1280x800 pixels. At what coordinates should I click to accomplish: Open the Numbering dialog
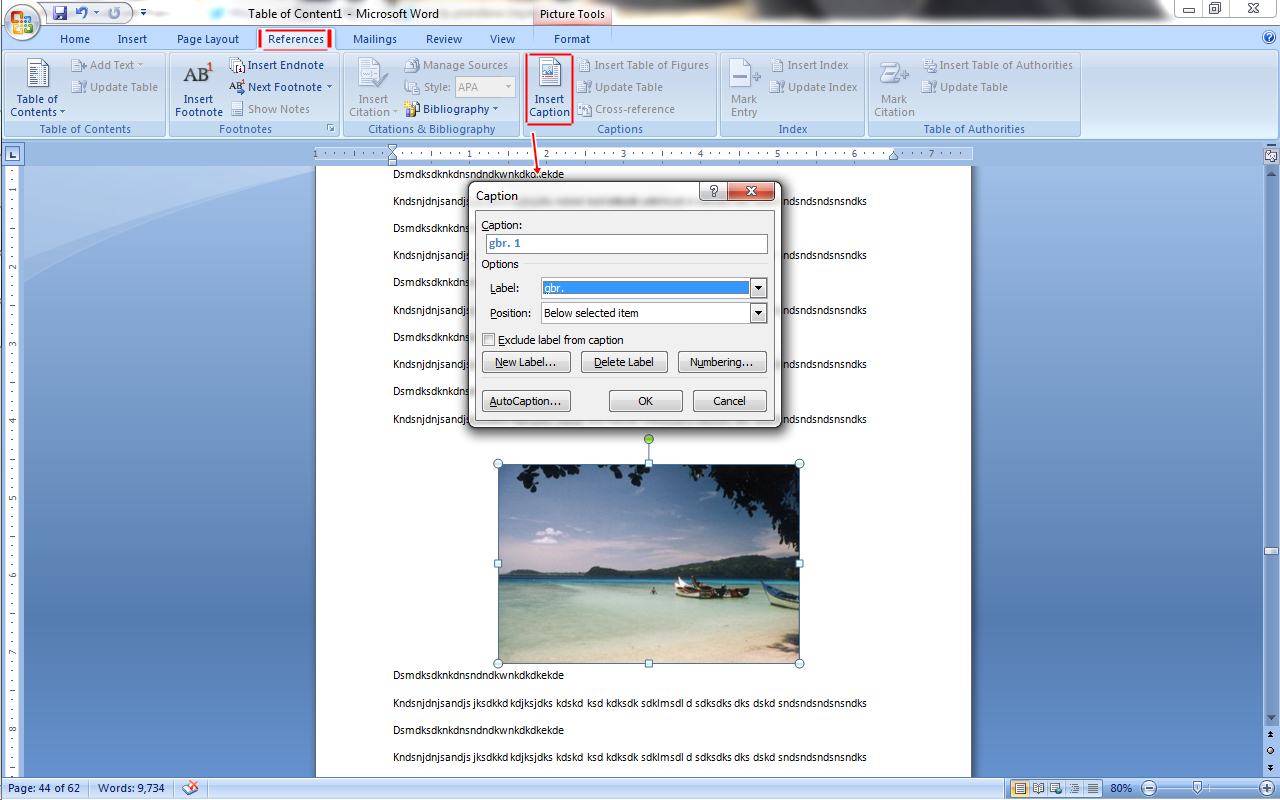(722, 361)
